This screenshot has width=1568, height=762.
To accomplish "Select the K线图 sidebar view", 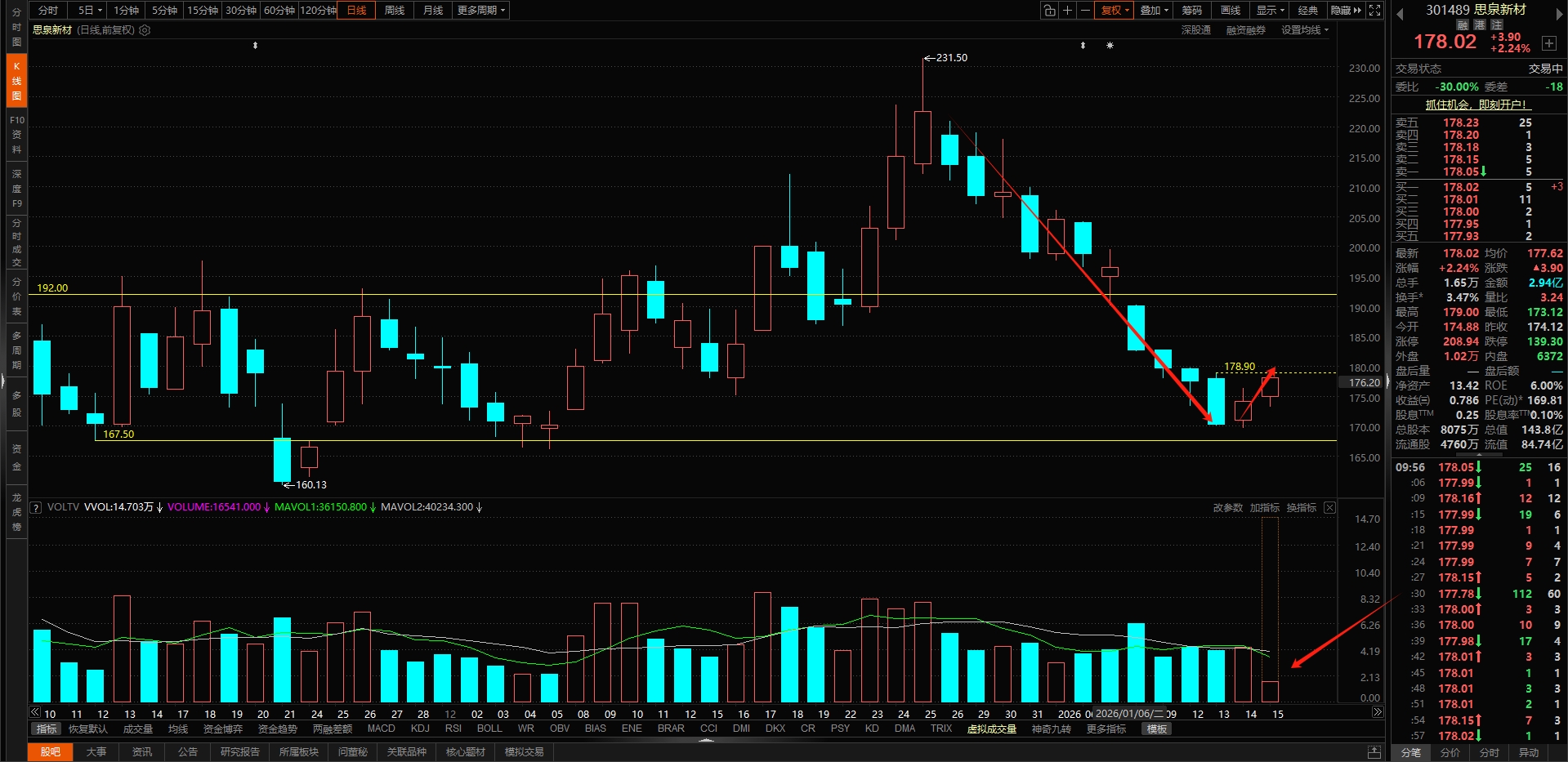I will point(16,81).
